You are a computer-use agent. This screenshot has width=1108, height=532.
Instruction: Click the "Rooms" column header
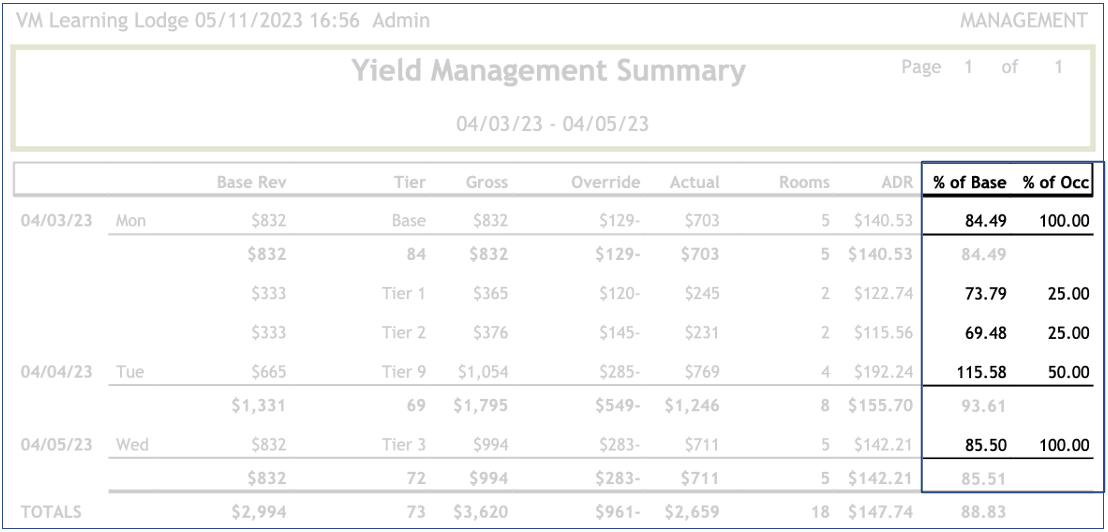[x=804, y=182]
